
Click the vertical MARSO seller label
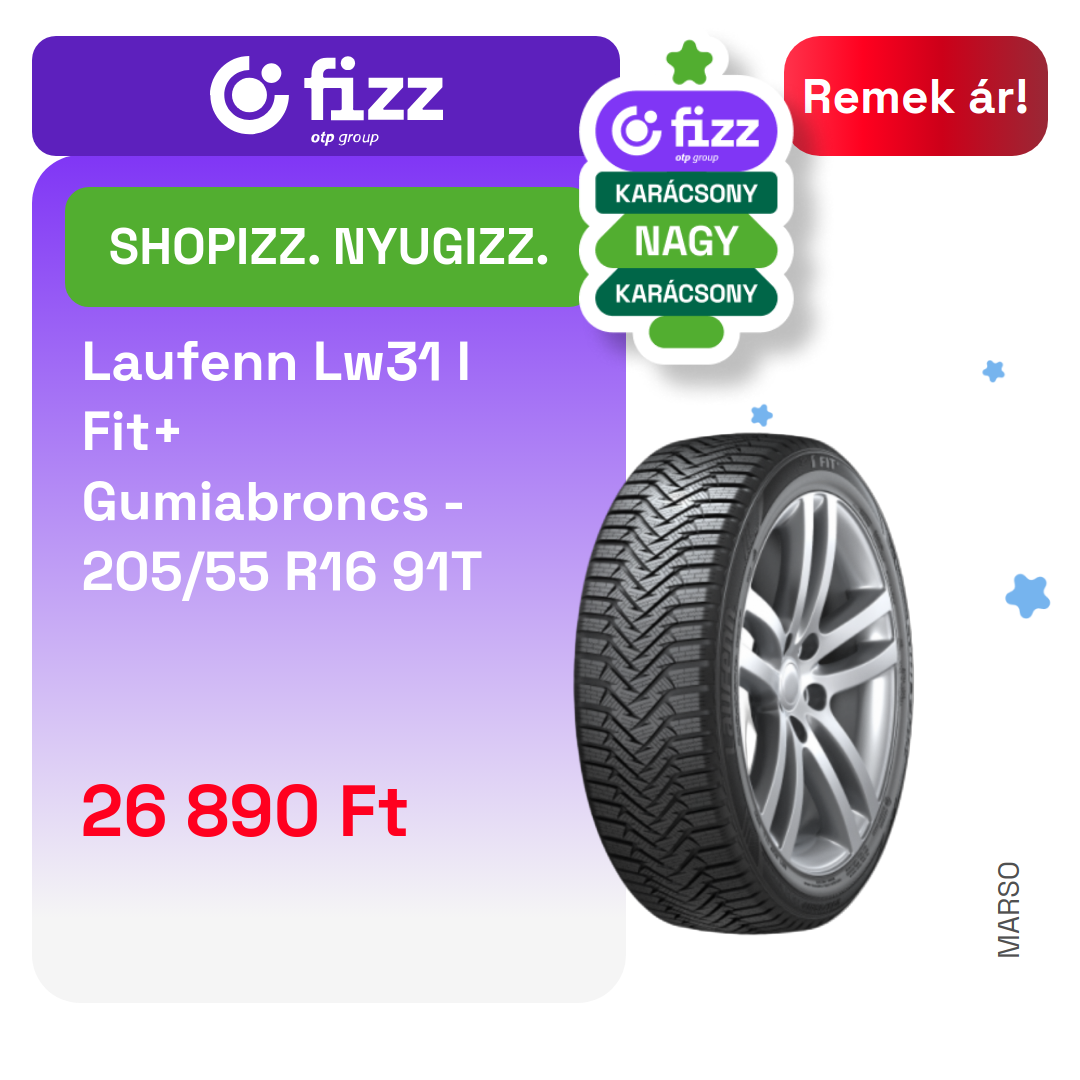(1008, 910)
